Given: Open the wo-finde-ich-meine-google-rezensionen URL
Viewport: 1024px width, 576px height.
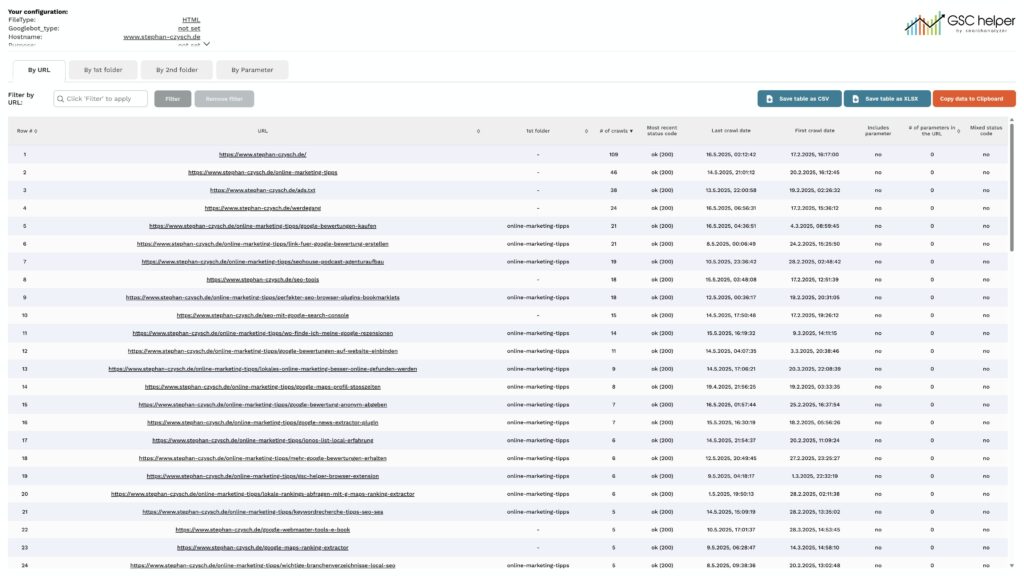Looking at the screenshot, I should [263, 333].
